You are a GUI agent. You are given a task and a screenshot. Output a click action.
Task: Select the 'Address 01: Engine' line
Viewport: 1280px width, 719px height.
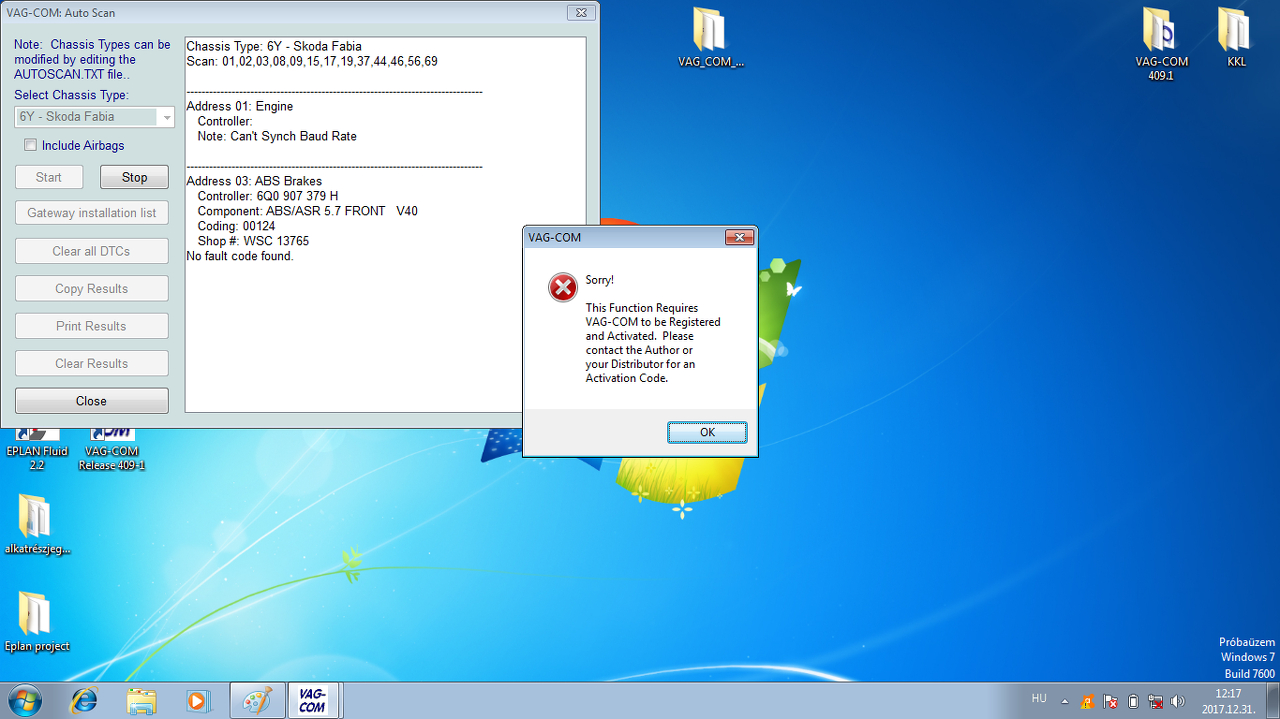pos(240,106)
